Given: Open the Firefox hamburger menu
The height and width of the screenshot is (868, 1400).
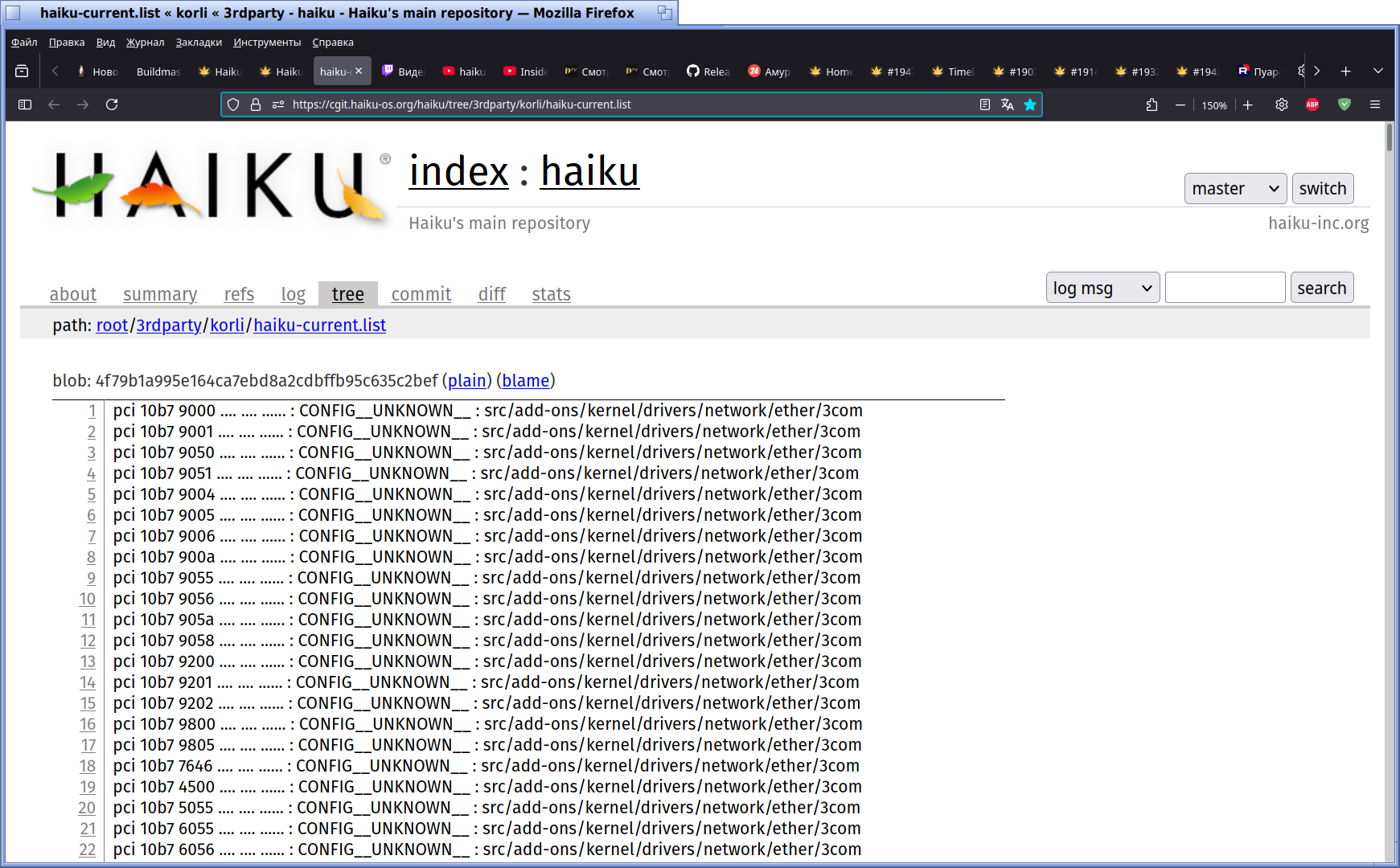Looking at the screenshot, I should (1375, 104).
